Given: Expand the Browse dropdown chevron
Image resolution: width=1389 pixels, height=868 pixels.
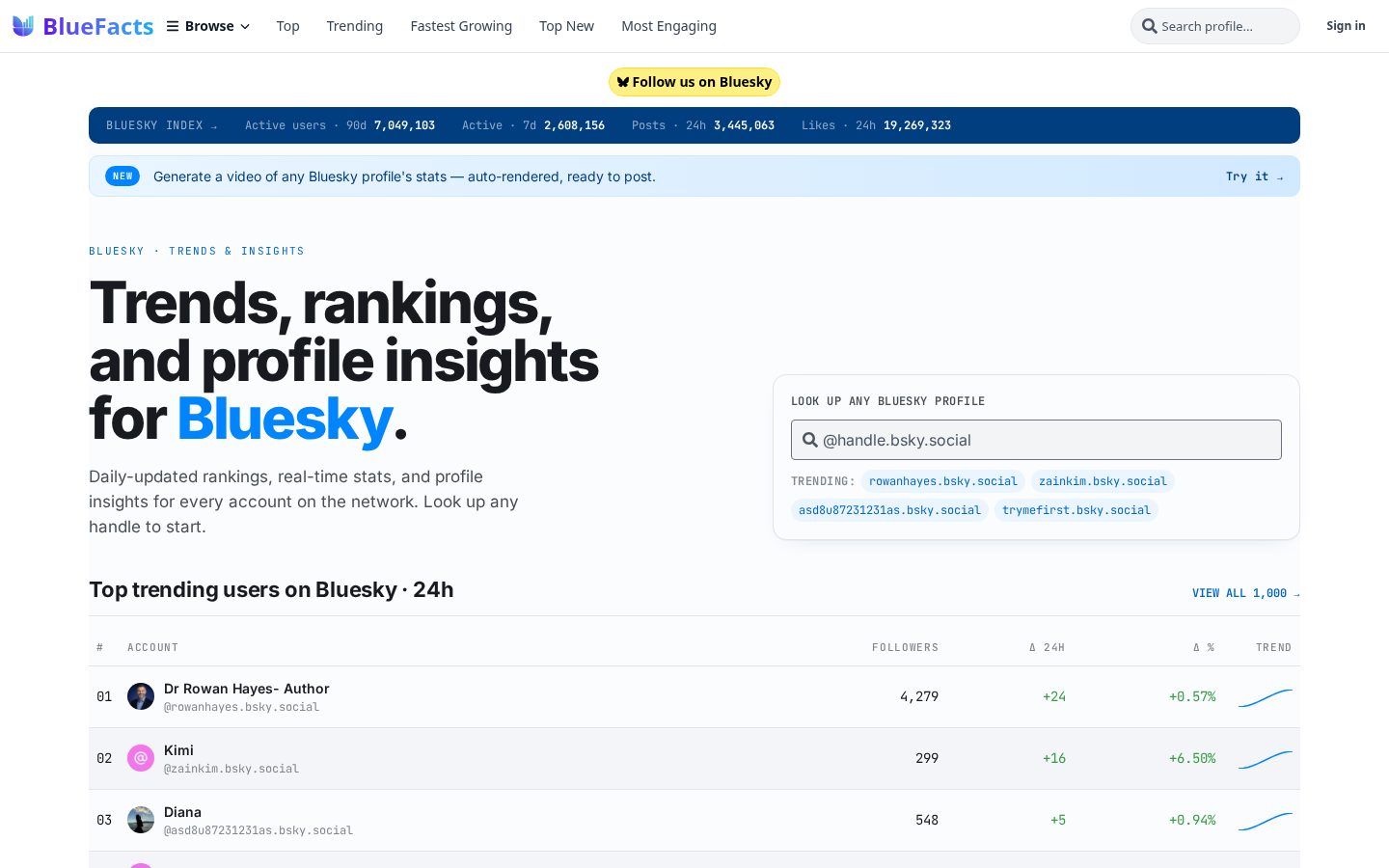Looking at the screenshot, I should [x=245, y=27].
